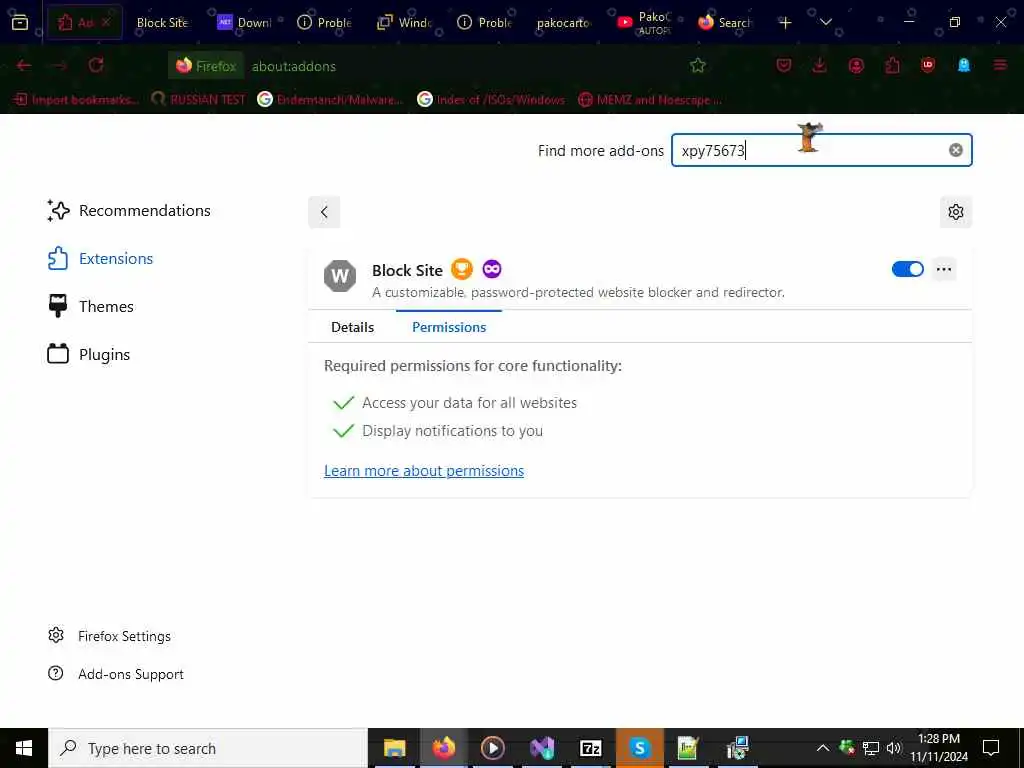
Task: Open the installer icon on the taskbar
Action: pos(737,748)
